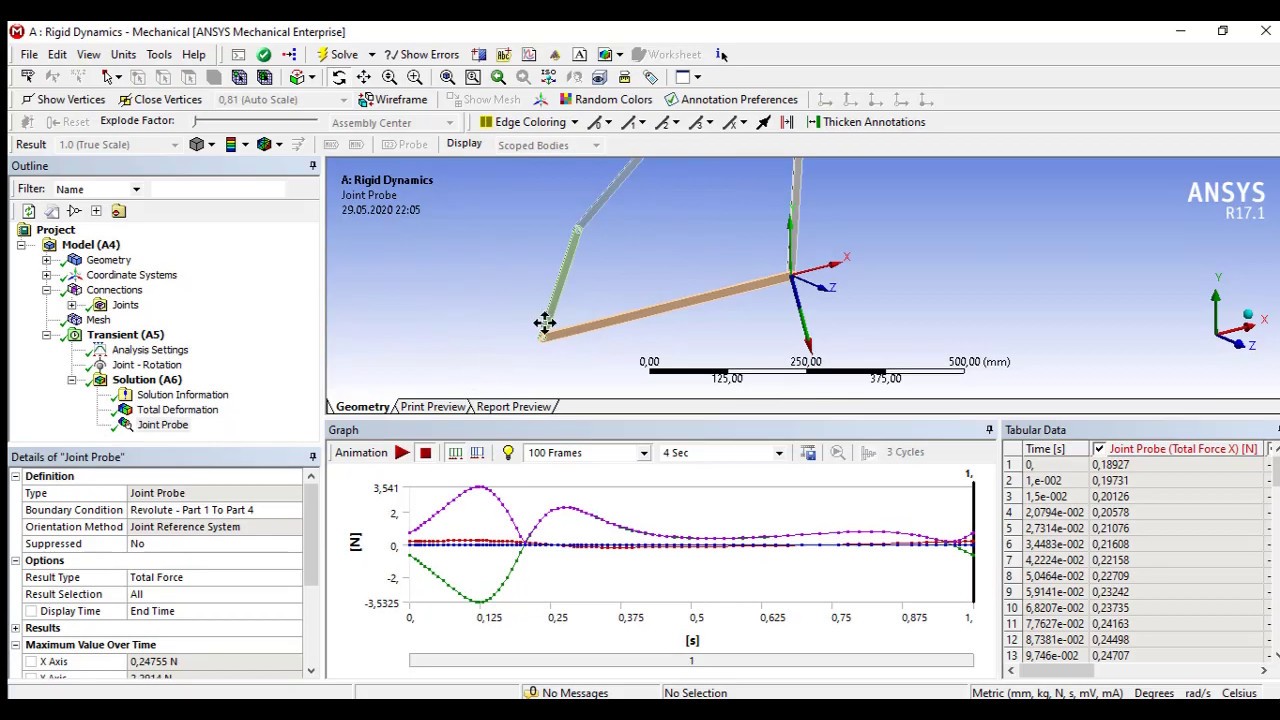1280x720 pixels.
Task: Click the Result Sets frames icon
Action: 477,453
